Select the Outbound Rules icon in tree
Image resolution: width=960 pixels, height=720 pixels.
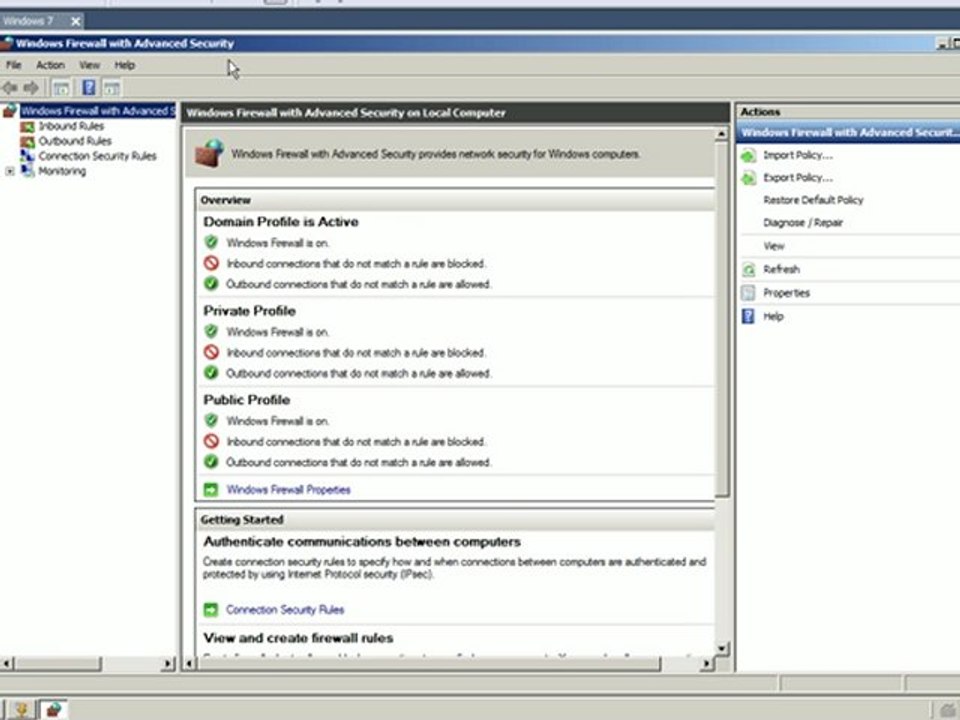click(27, 141)
